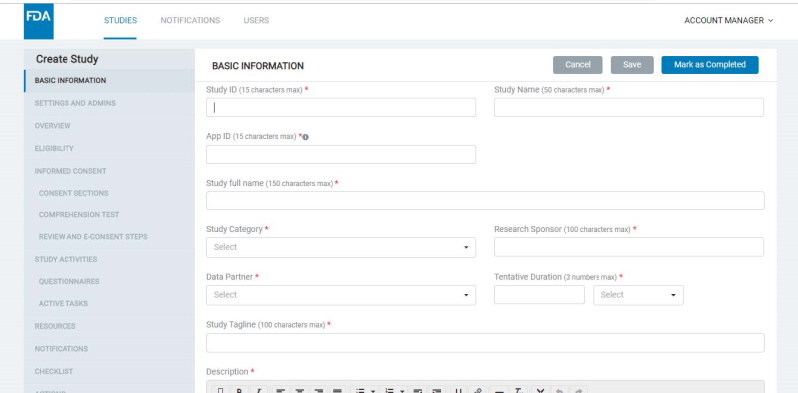The image size is (798, 393).
Task: Click the FDA logo
Action: point(39,21)
